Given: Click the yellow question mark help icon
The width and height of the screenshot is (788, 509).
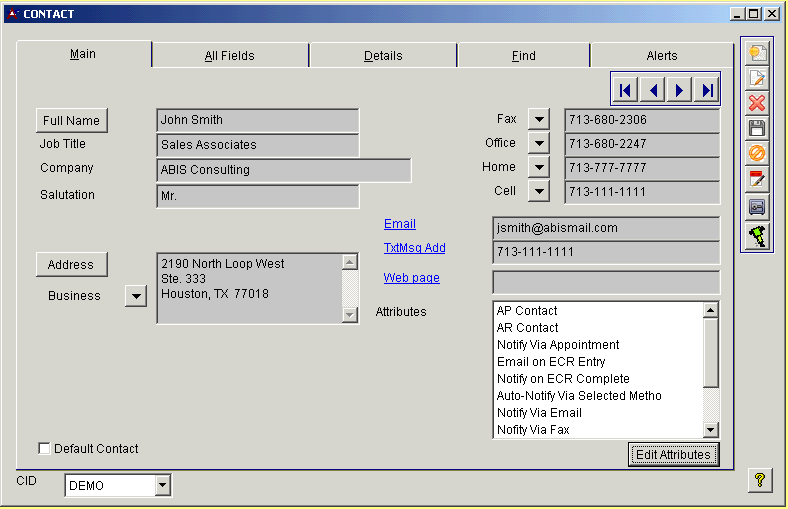Looking at the screenshot, I should 760,481.
